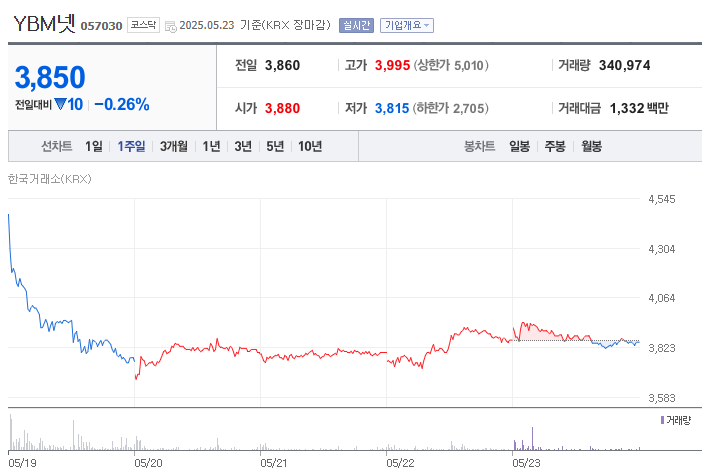Click the 05/23 date marker on the chart axis
702x474 pixels.
526,463
